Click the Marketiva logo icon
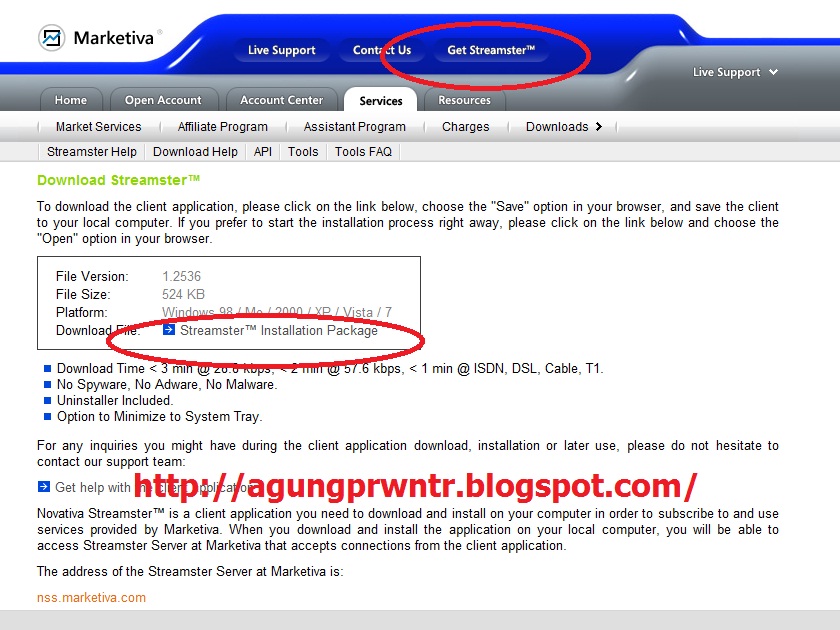The height and width of the screenshot is (630, 840). 52,38
